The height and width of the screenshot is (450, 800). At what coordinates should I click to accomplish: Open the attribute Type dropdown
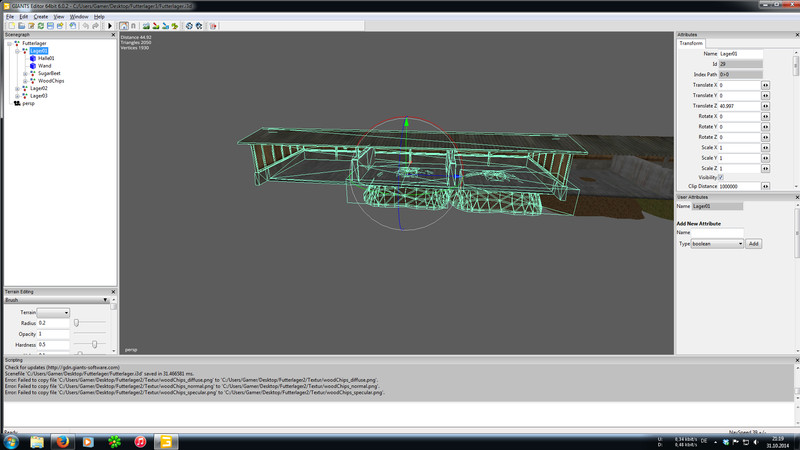point(717,244)
